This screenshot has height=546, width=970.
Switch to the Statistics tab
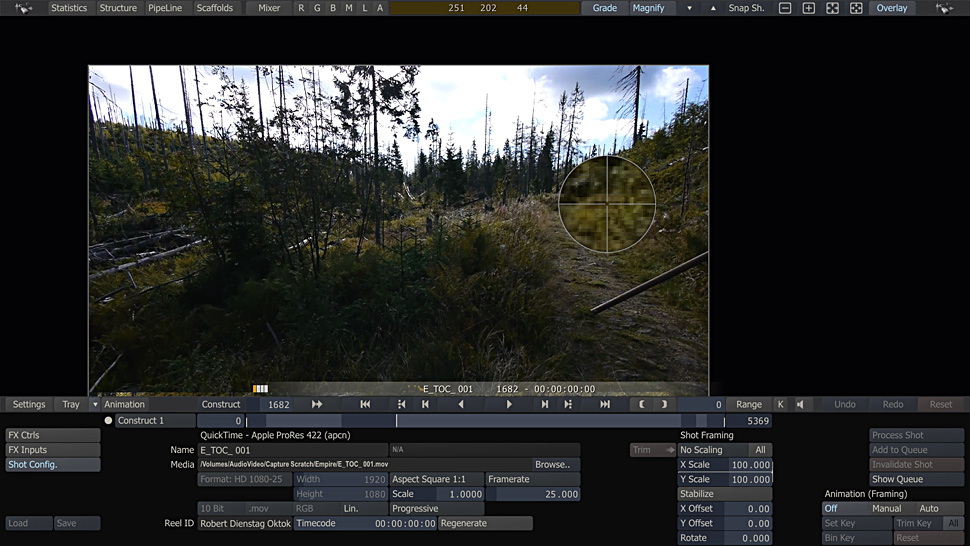pyautogui.click(x=69, y=8)
